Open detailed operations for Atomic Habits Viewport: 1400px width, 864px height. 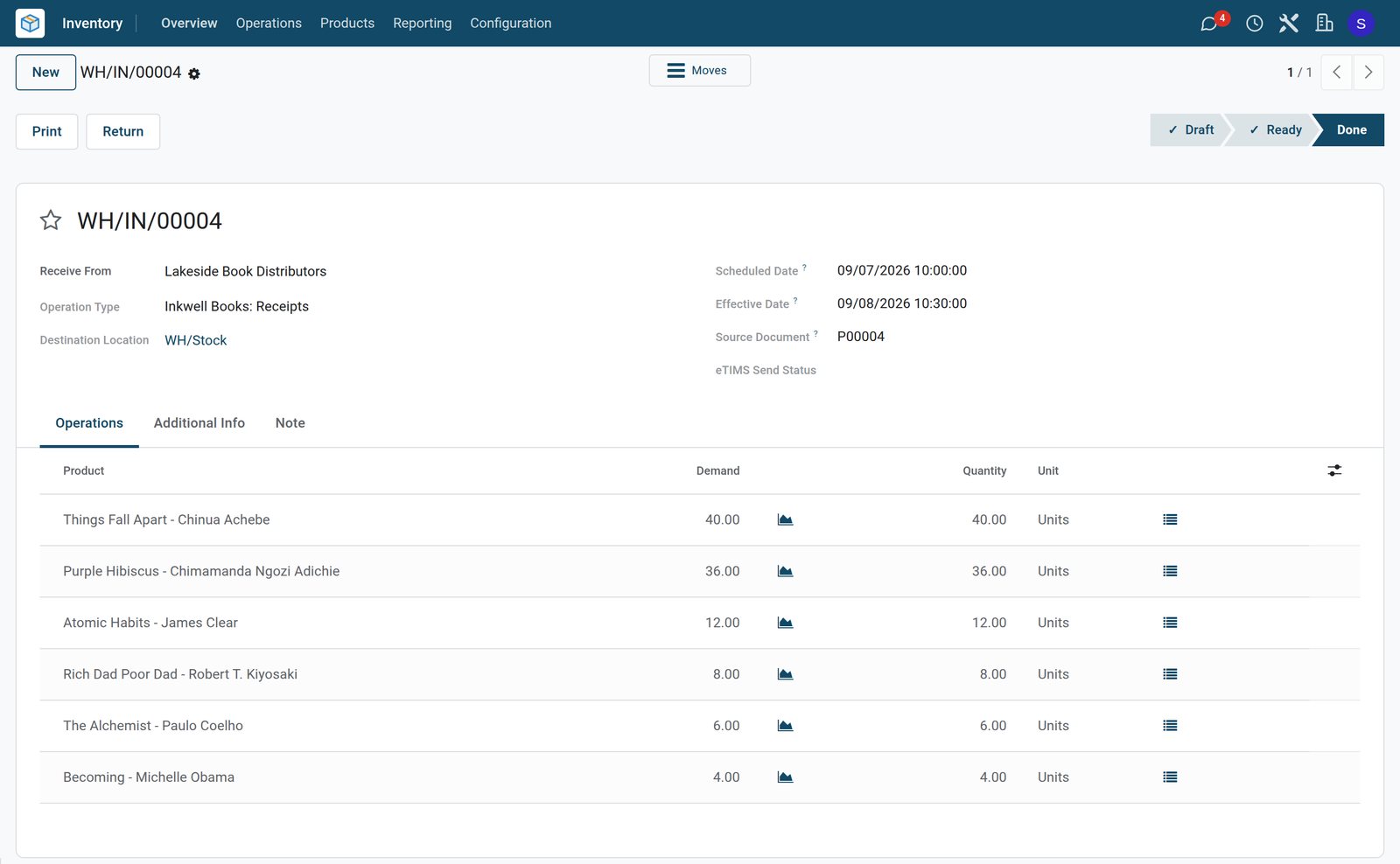pos(1170,623)
